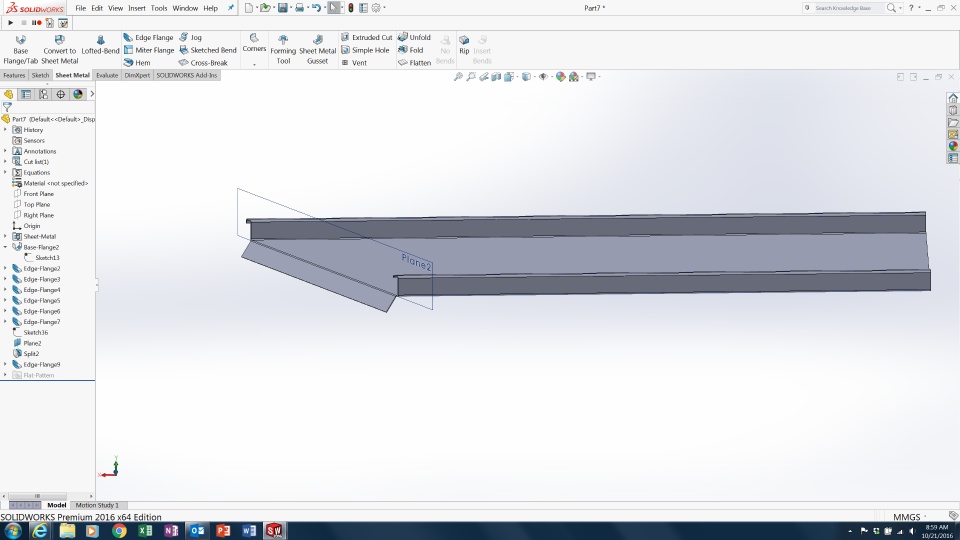Screen dimensions: 960x540
Task: Expand the Sheet-Metal tree node
Action: click(x=6, y=236)
